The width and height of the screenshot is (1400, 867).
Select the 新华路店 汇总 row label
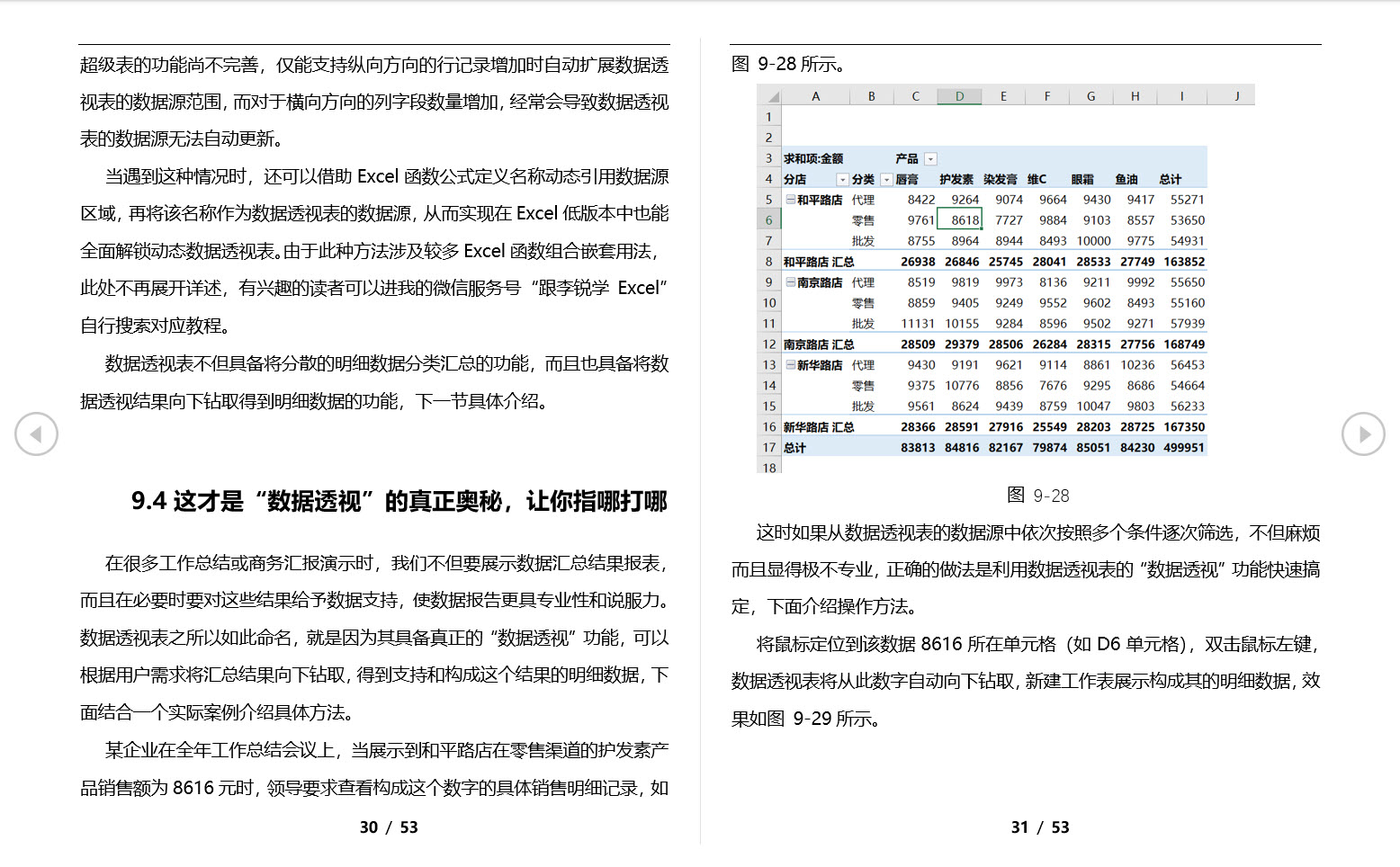point(819,427)
